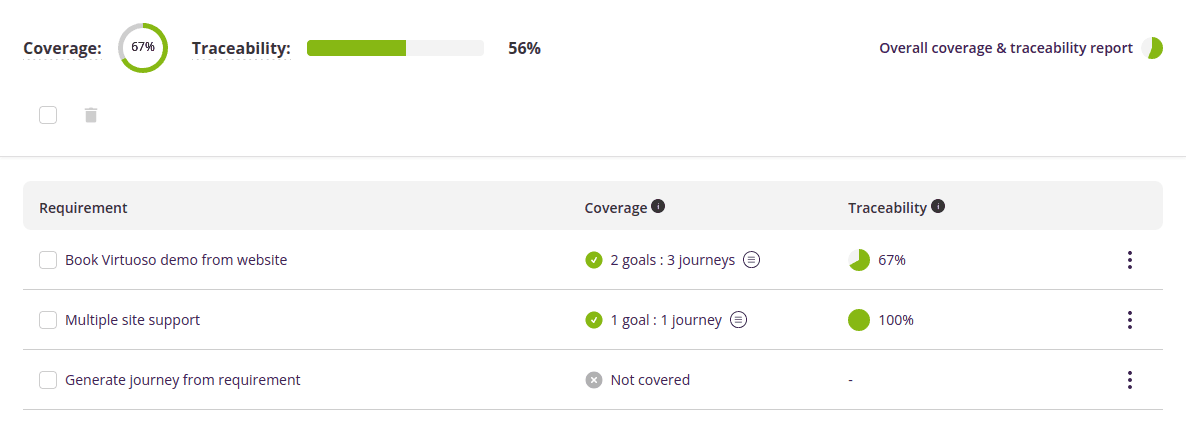Open the Generate journey from requirement entry
This screenshot has width=1186, height=438.
pos(182,380)
